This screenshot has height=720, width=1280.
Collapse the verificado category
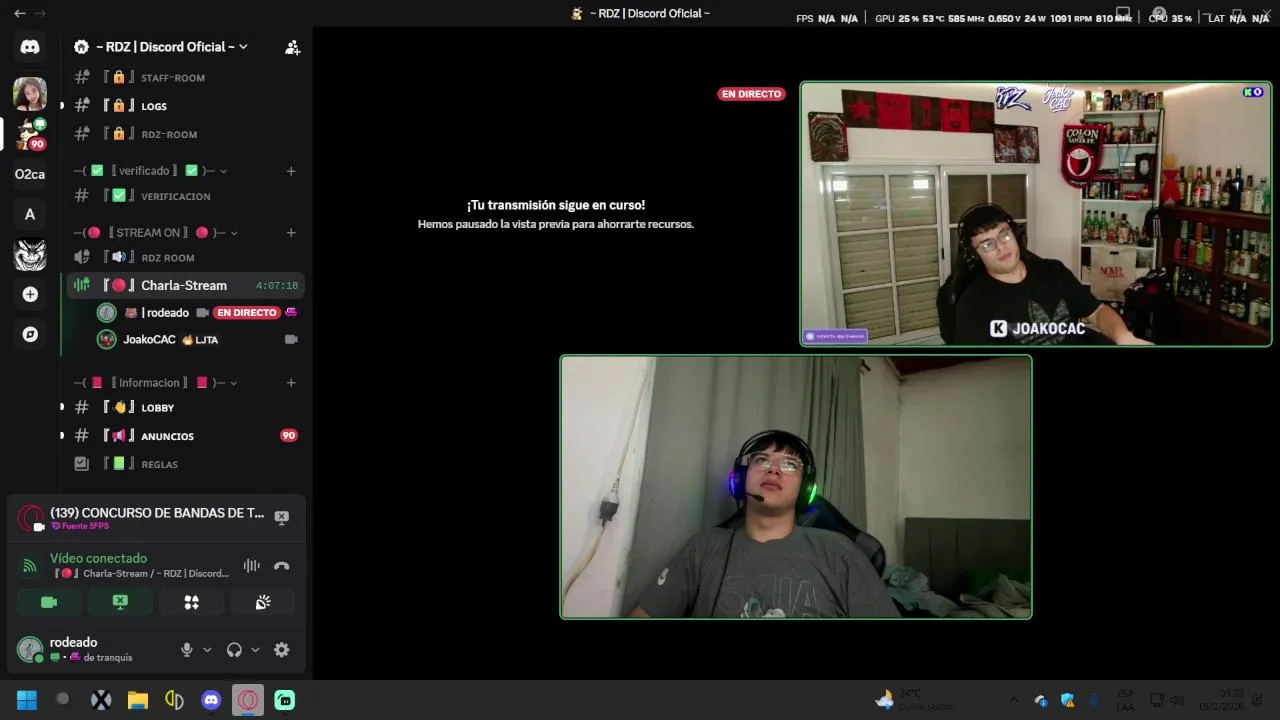pyautogui.click(x=150, y=171)
